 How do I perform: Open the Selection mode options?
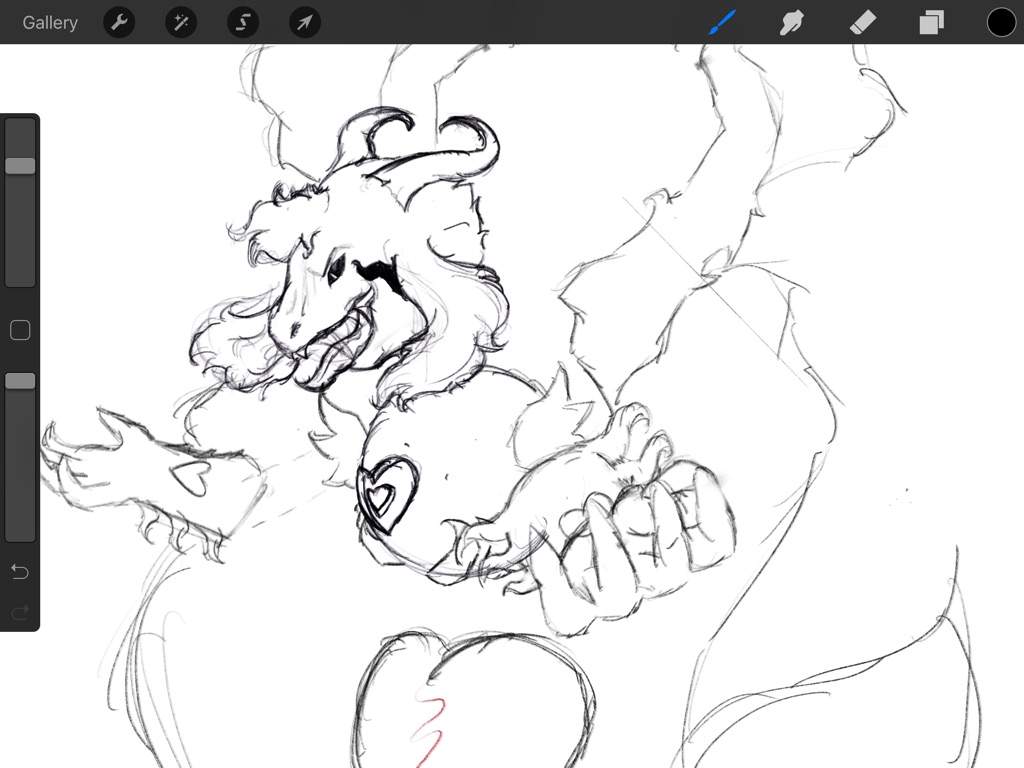pos(243,22)
